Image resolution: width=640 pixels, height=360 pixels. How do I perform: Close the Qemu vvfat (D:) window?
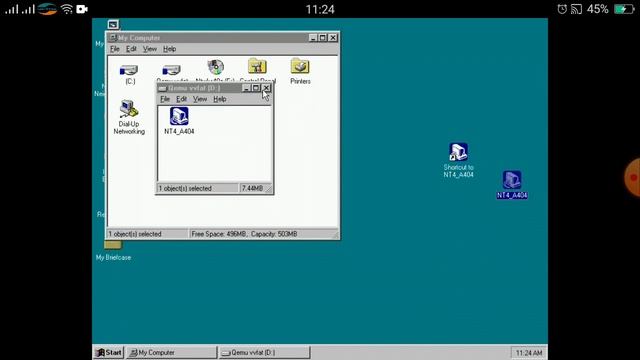coord(266,88)
